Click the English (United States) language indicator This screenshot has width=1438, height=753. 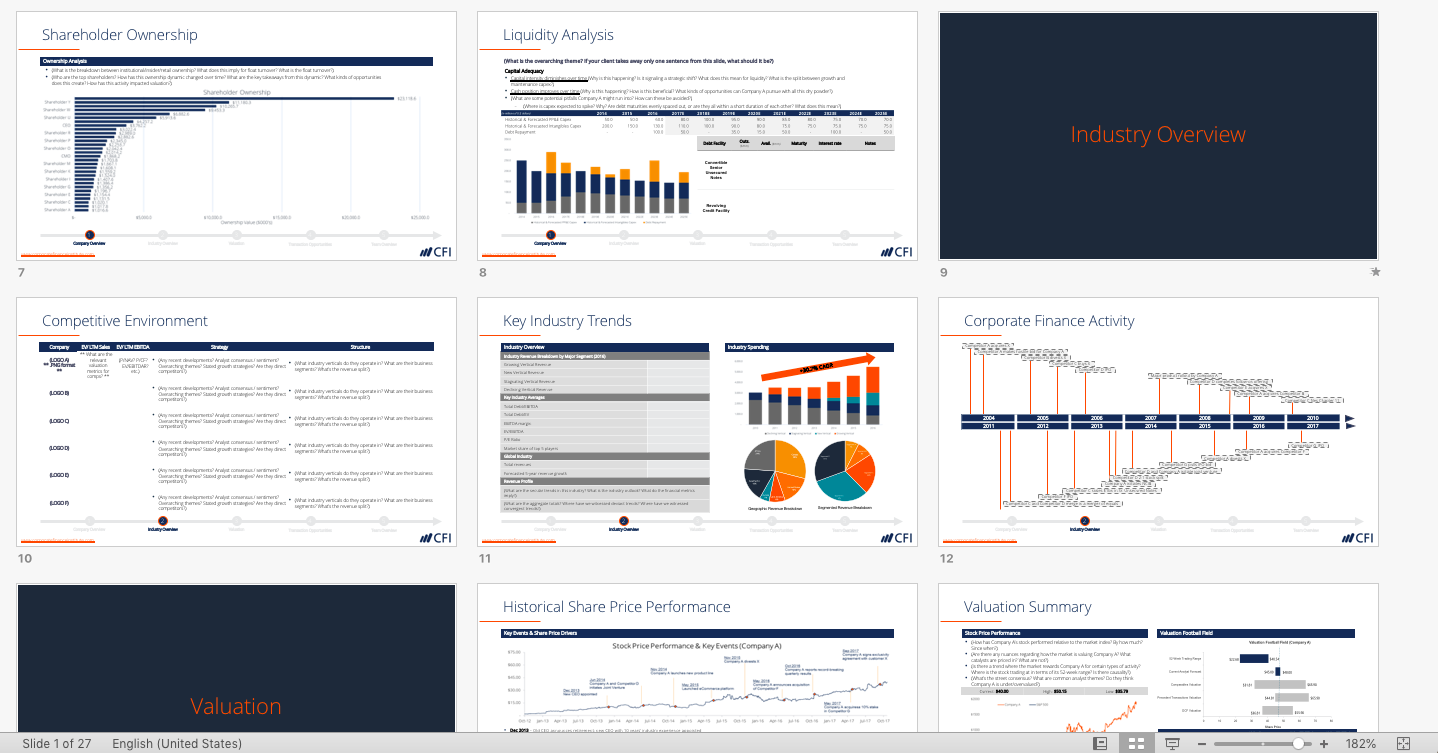click(x=177, y=744)
